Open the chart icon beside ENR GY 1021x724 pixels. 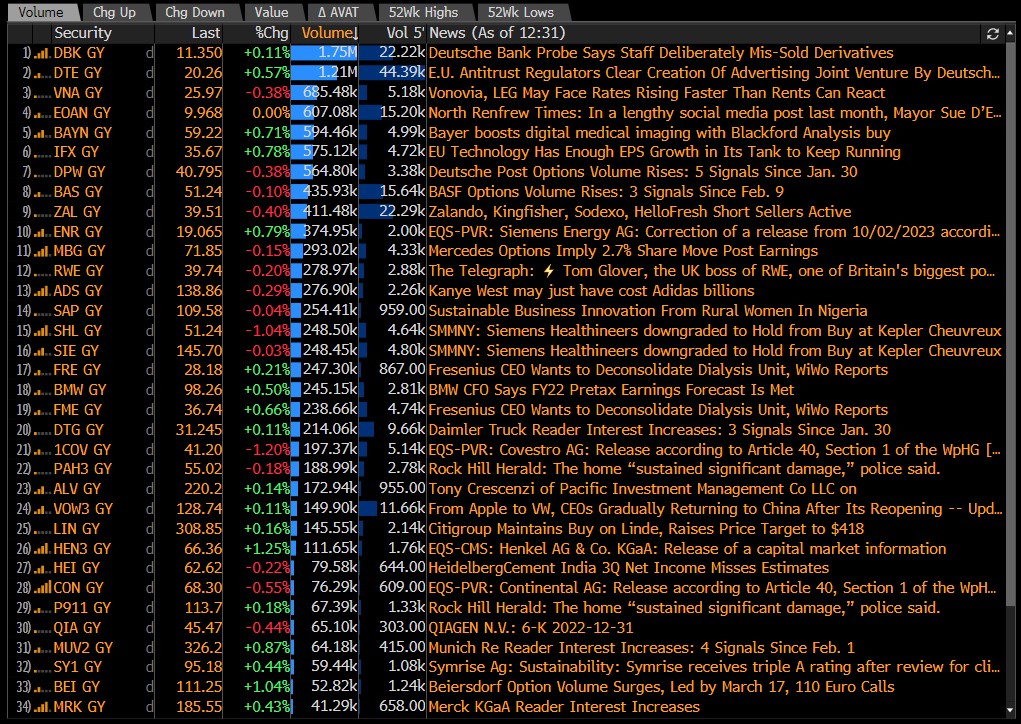click(x=42, y=232)
